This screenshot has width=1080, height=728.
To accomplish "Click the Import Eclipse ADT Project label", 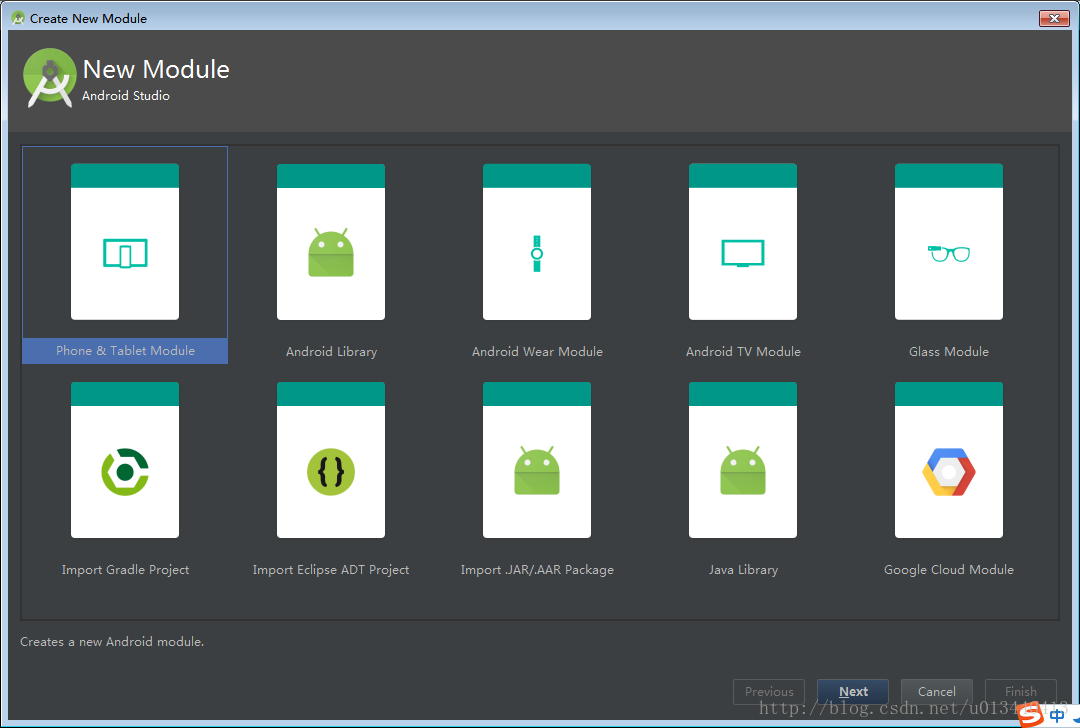I will (x=331, y=570).
